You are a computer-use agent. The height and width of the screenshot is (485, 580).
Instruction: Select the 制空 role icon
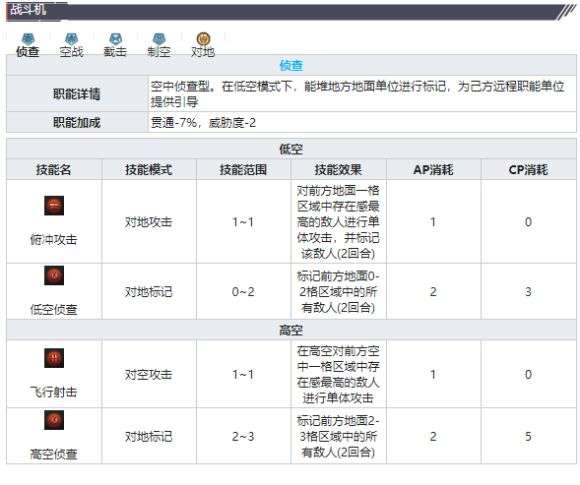click(159, 39)
